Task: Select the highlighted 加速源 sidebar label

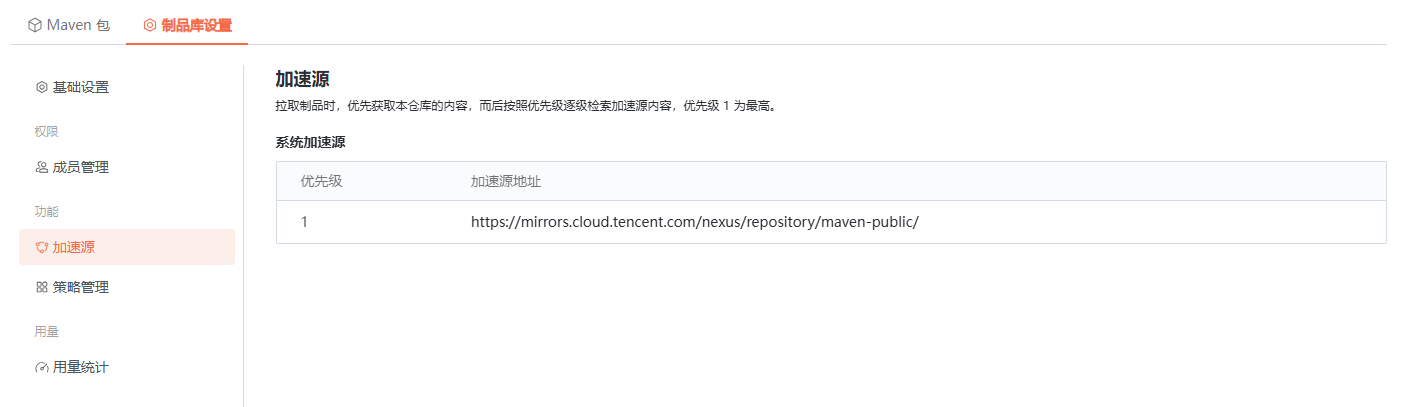Action: pyautogui.click(x=74, y=247)
